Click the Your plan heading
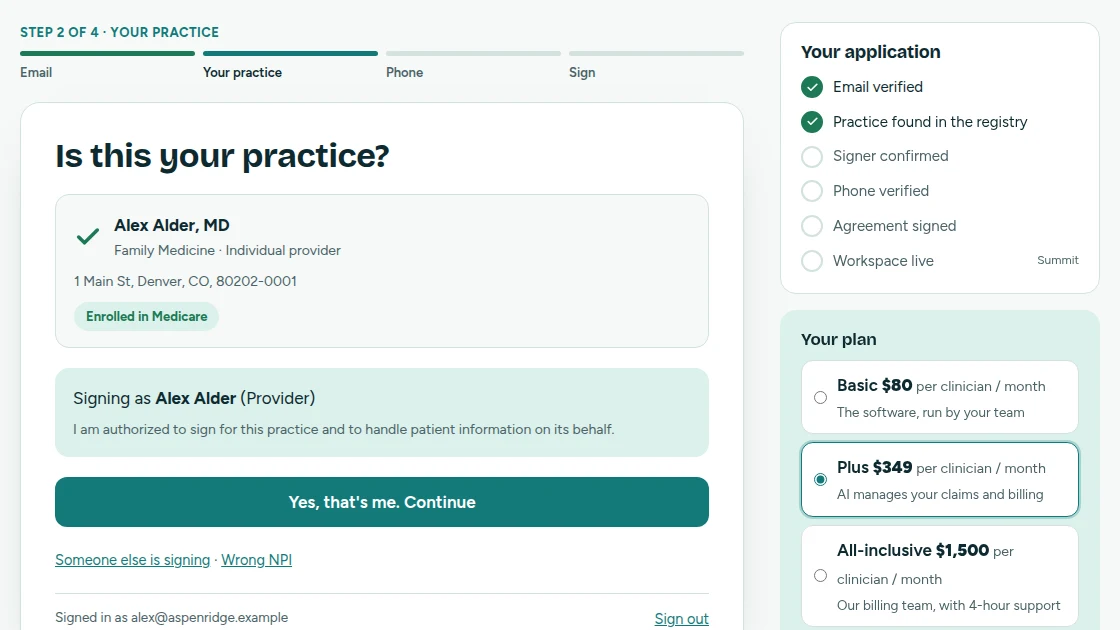Image resolution: width=1120 pixels, height=630 pixels. (x=839, y=339)
